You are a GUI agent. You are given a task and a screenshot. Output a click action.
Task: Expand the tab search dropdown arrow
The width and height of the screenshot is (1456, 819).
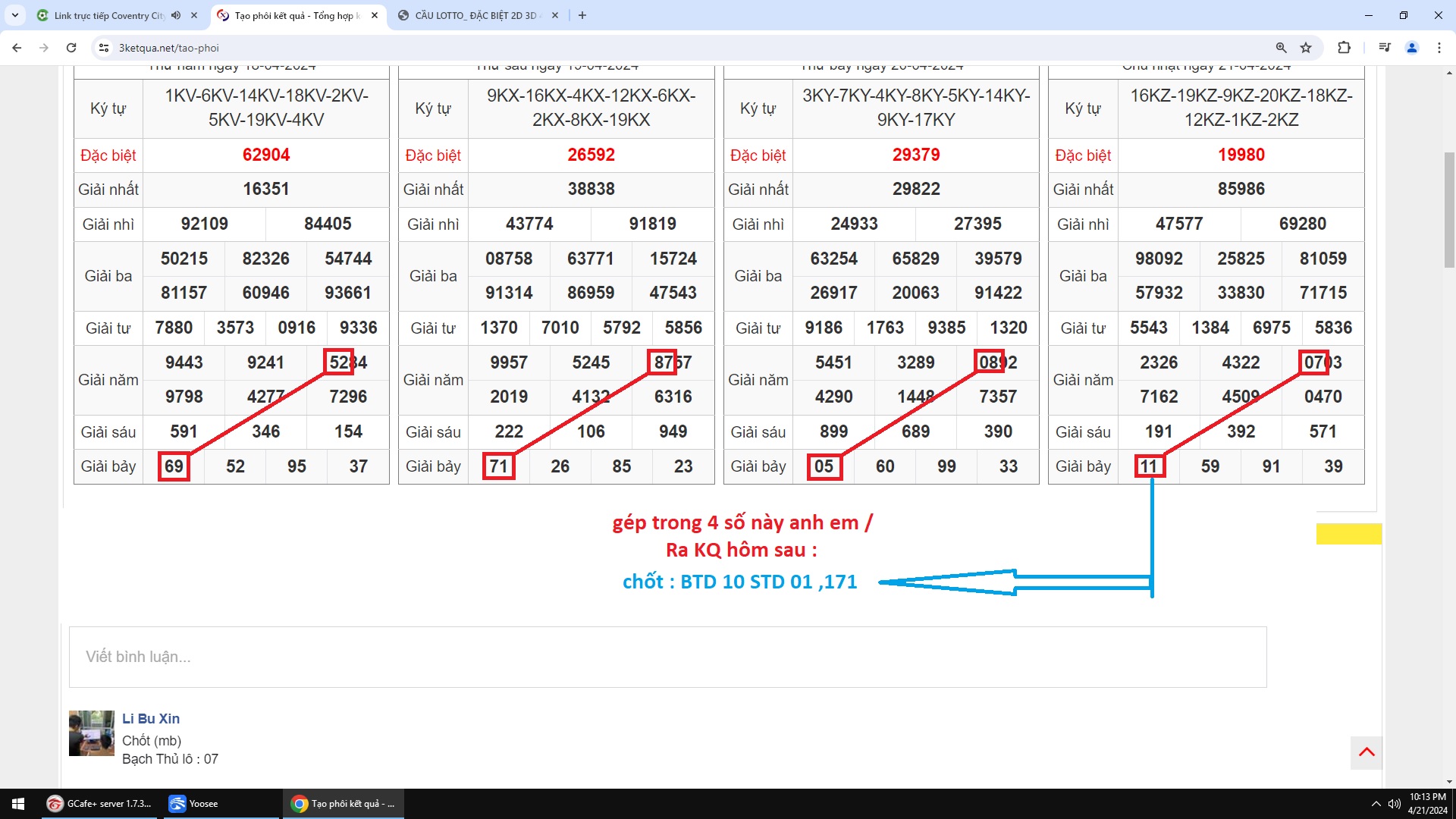(14, 15)
